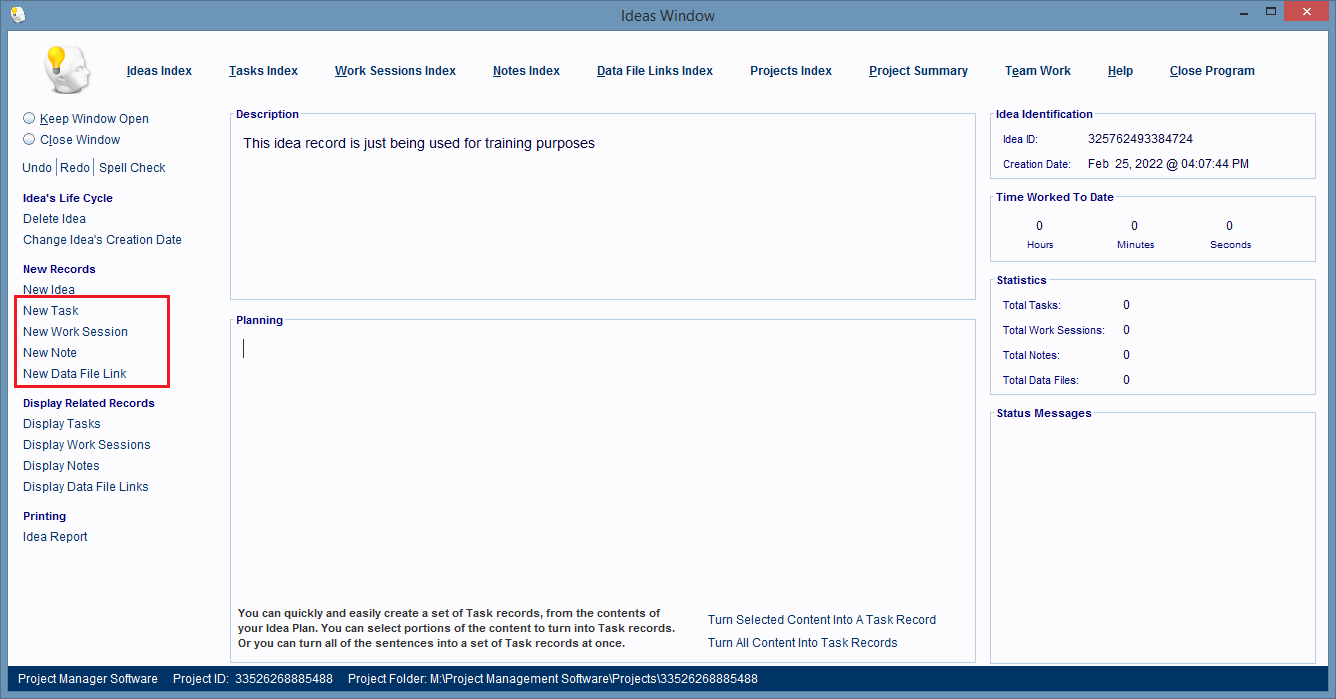Image resolution: width=1336 pixels, height=699 pixels.
Task: Click Turn Selected Content Into A Task Record
Action: coord(822,620)
